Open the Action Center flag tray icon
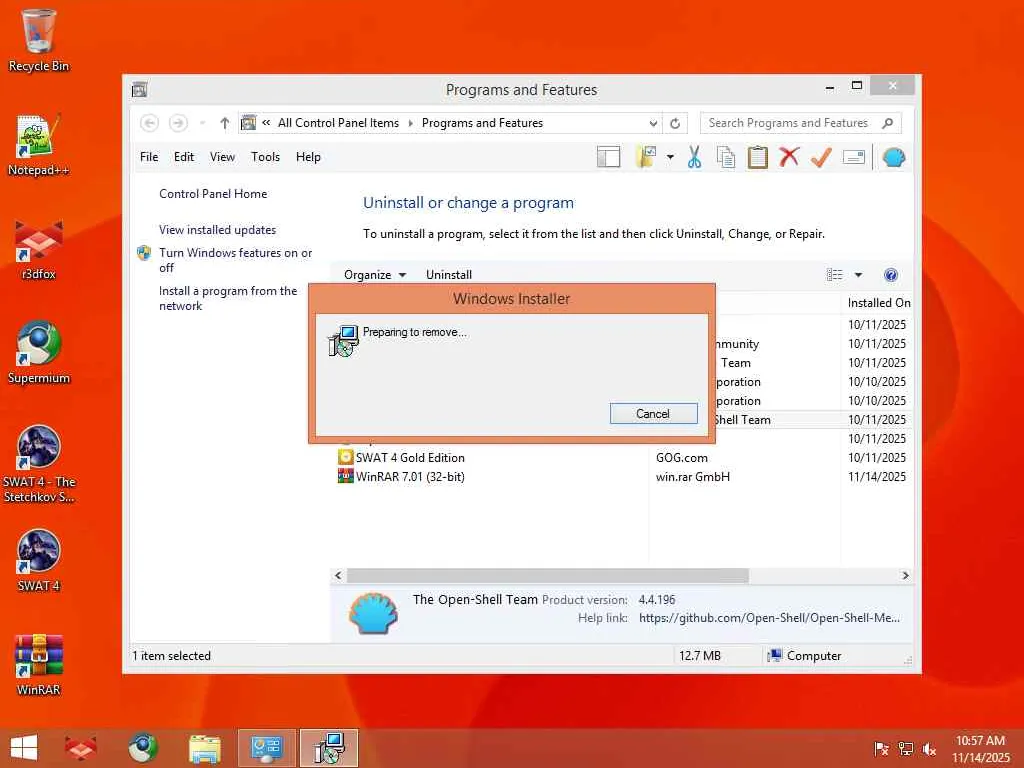 point(881,749)
